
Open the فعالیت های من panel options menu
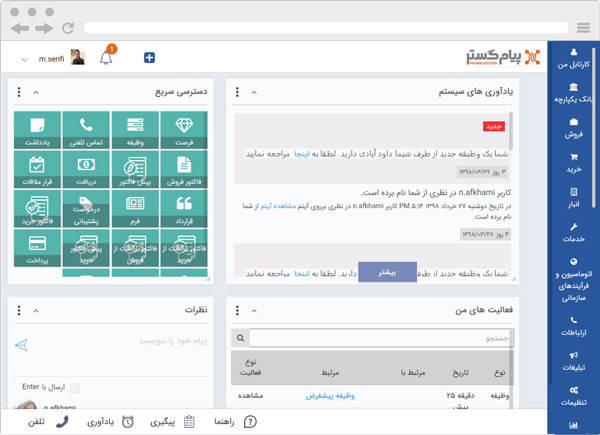237,310
